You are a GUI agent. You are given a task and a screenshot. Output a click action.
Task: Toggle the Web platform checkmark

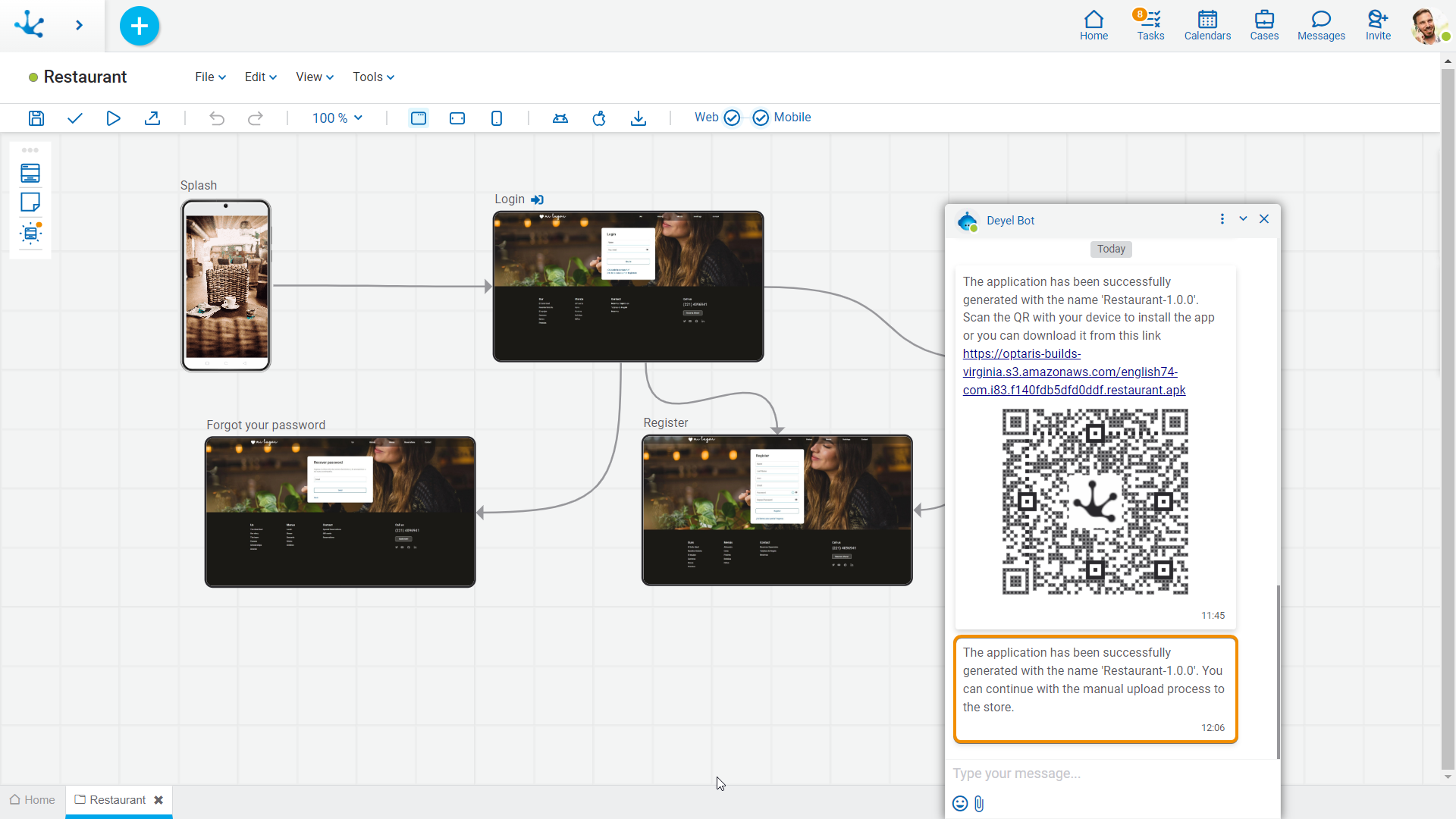[x=732, y=118]
